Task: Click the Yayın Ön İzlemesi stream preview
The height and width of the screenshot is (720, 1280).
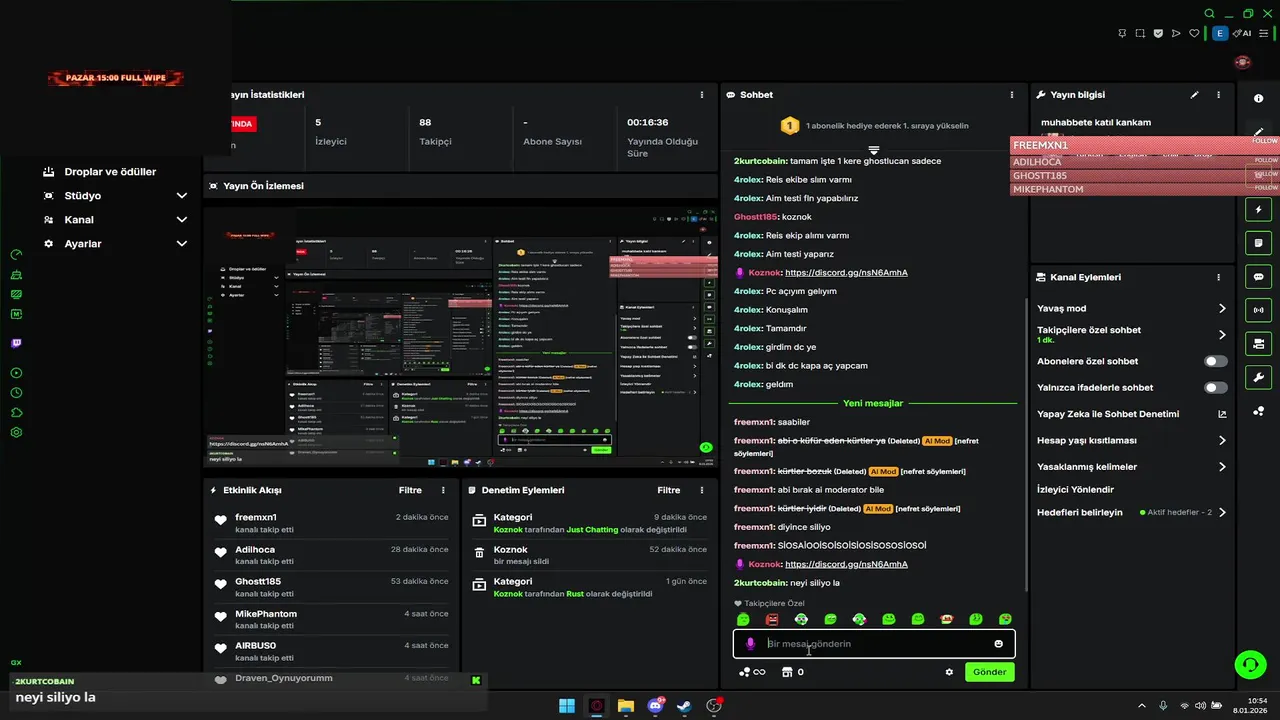Action: [460, 336]
